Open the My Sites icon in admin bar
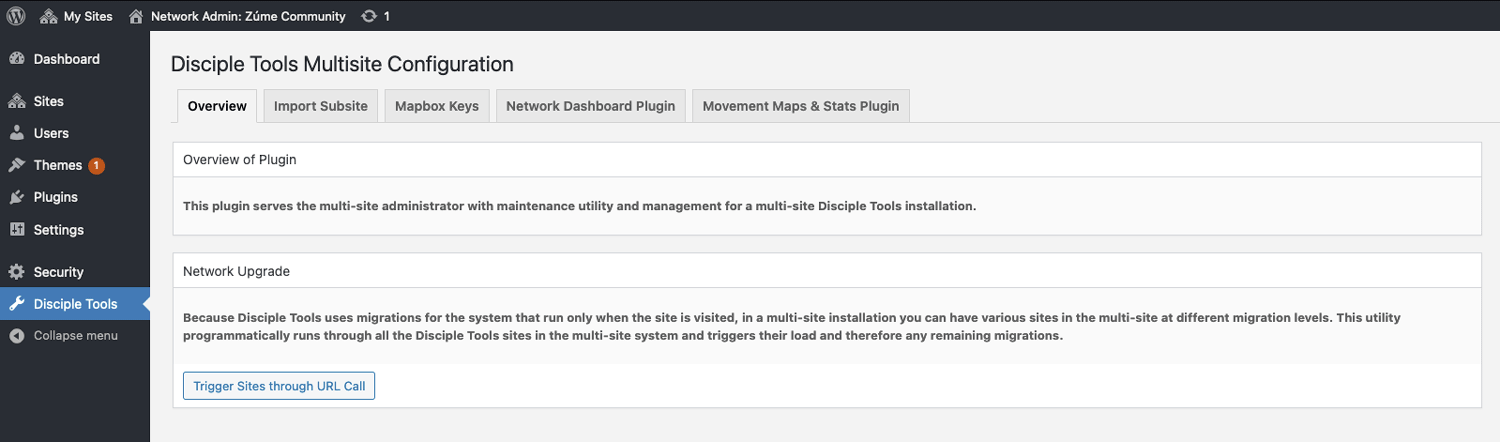 coord(48,16)
